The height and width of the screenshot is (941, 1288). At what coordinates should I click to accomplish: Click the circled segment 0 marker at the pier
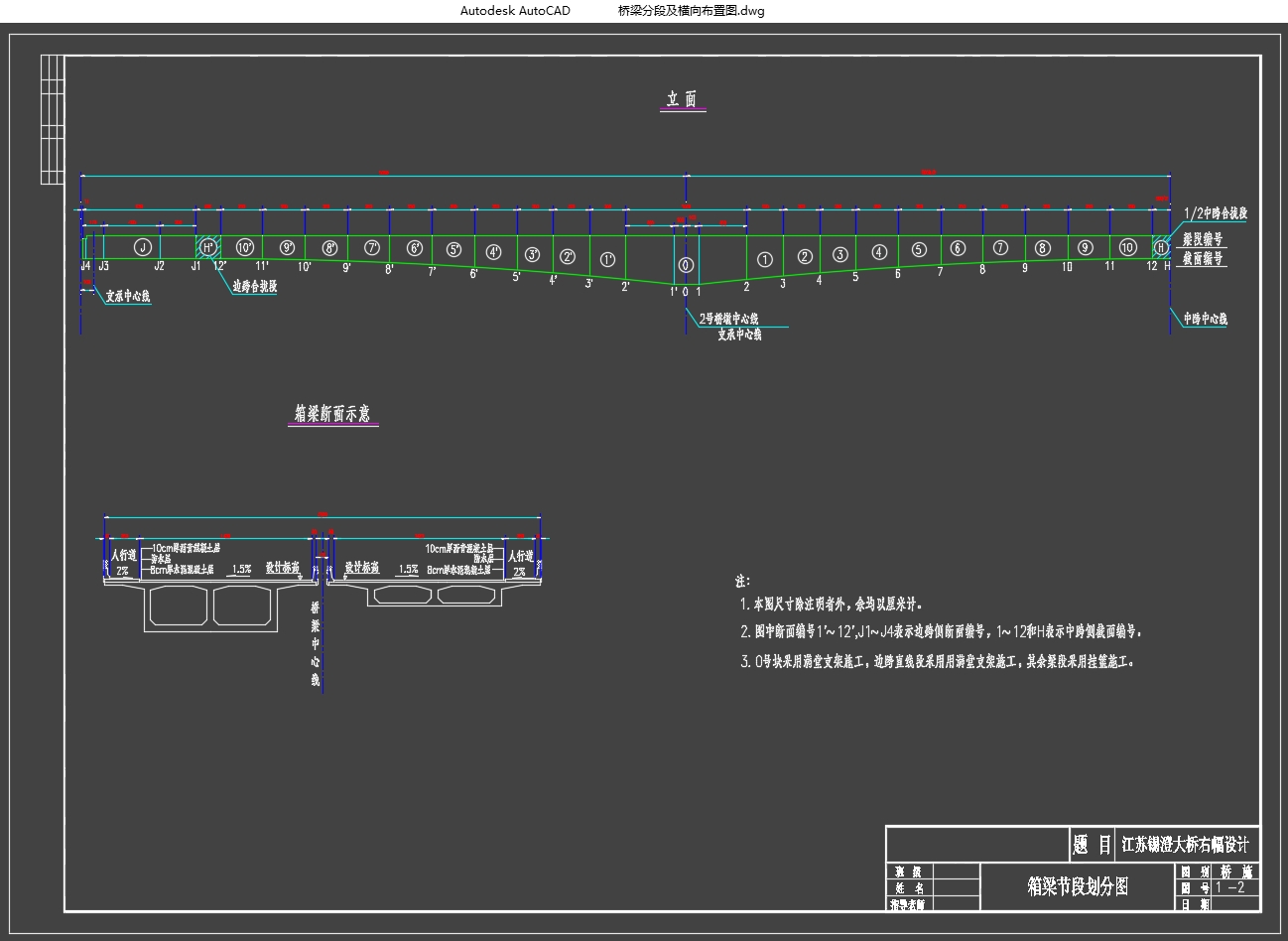click(x=686, y=265)
